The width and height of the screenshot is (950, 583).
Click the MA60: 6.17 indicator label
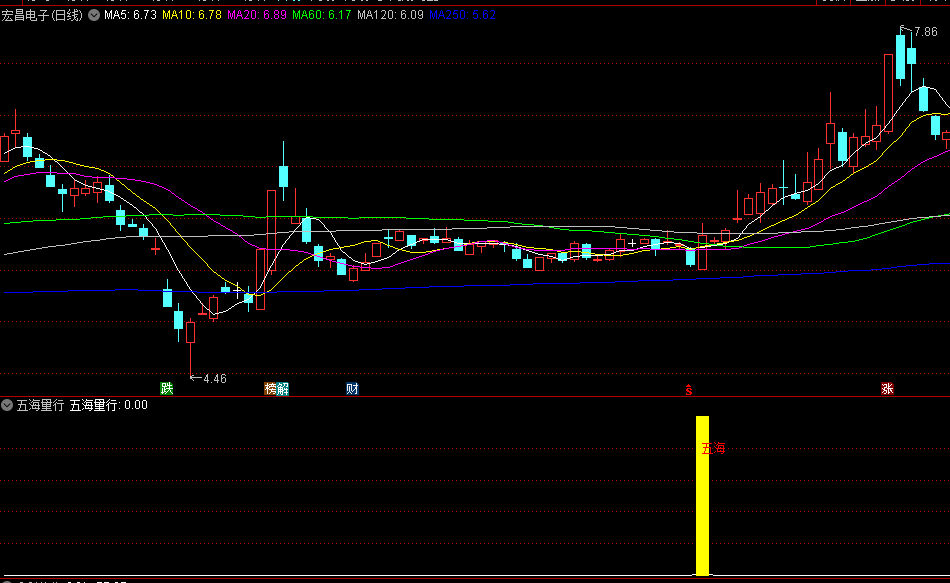(x=322, y=15)
